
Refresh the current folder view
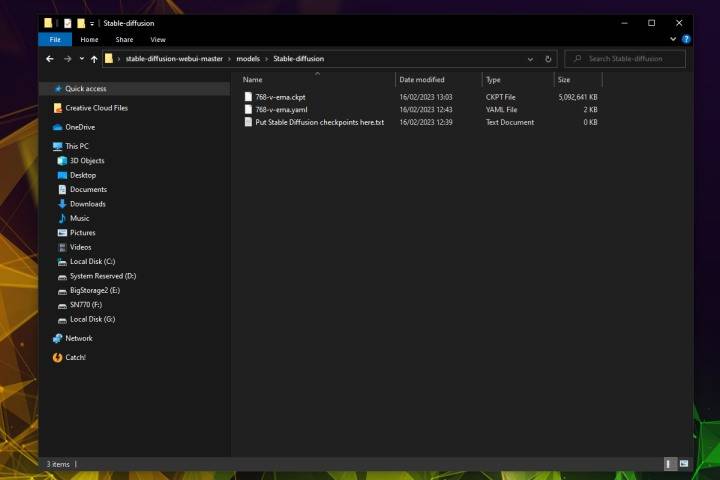[548, 59]
